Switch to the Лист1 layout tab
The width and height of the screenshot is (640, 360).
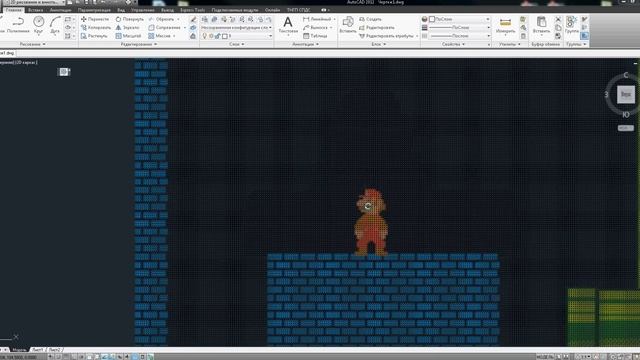coord(37,350)
